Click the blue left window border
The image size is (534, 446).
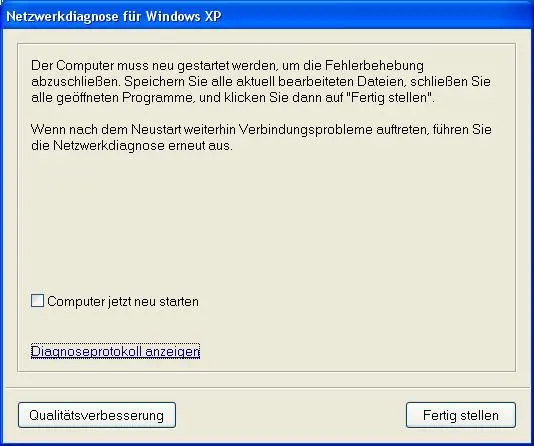1,238
